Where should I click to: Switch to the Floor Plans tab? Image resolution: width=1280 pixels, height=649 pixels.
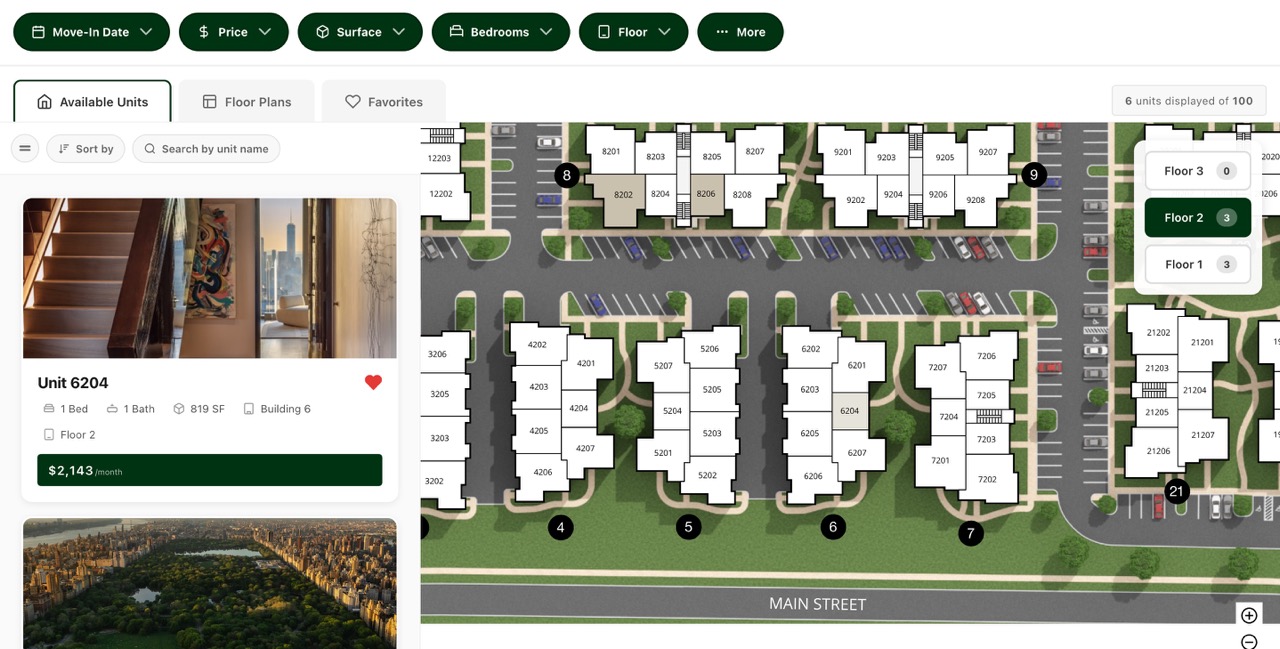pyautogui.click(x=246, y=101)
